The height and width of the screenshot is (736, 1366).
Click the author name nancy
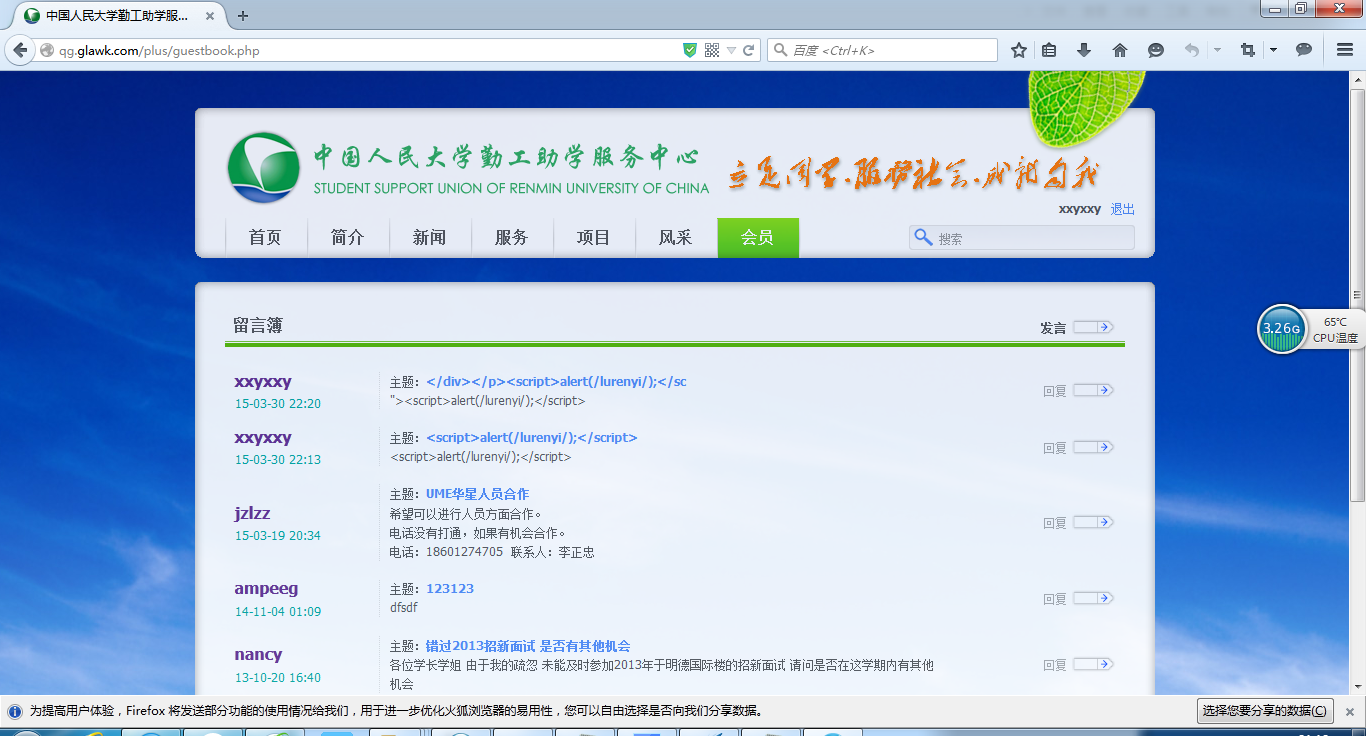(x=258, y=654)
